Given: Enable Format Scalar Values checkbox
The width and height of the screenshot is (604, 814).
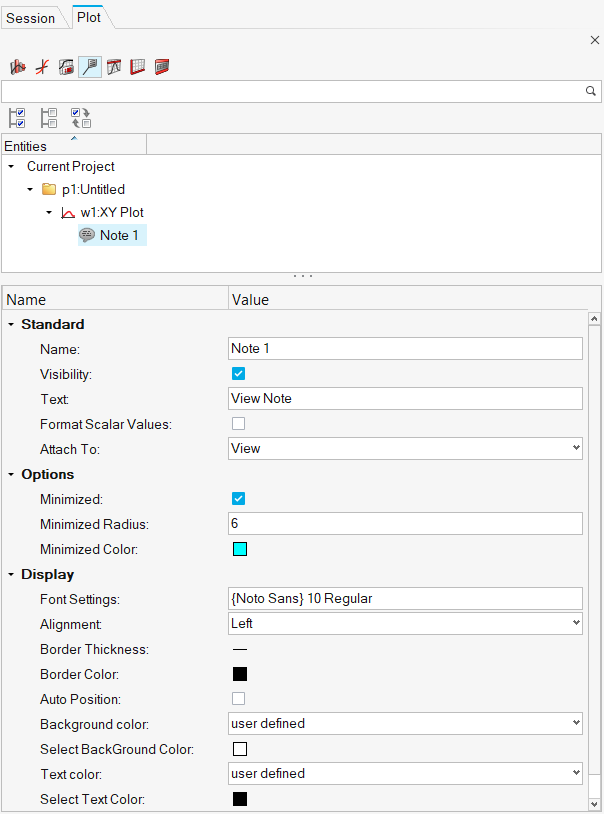Looking at the screenshot, I should click(x=238, y=424).
